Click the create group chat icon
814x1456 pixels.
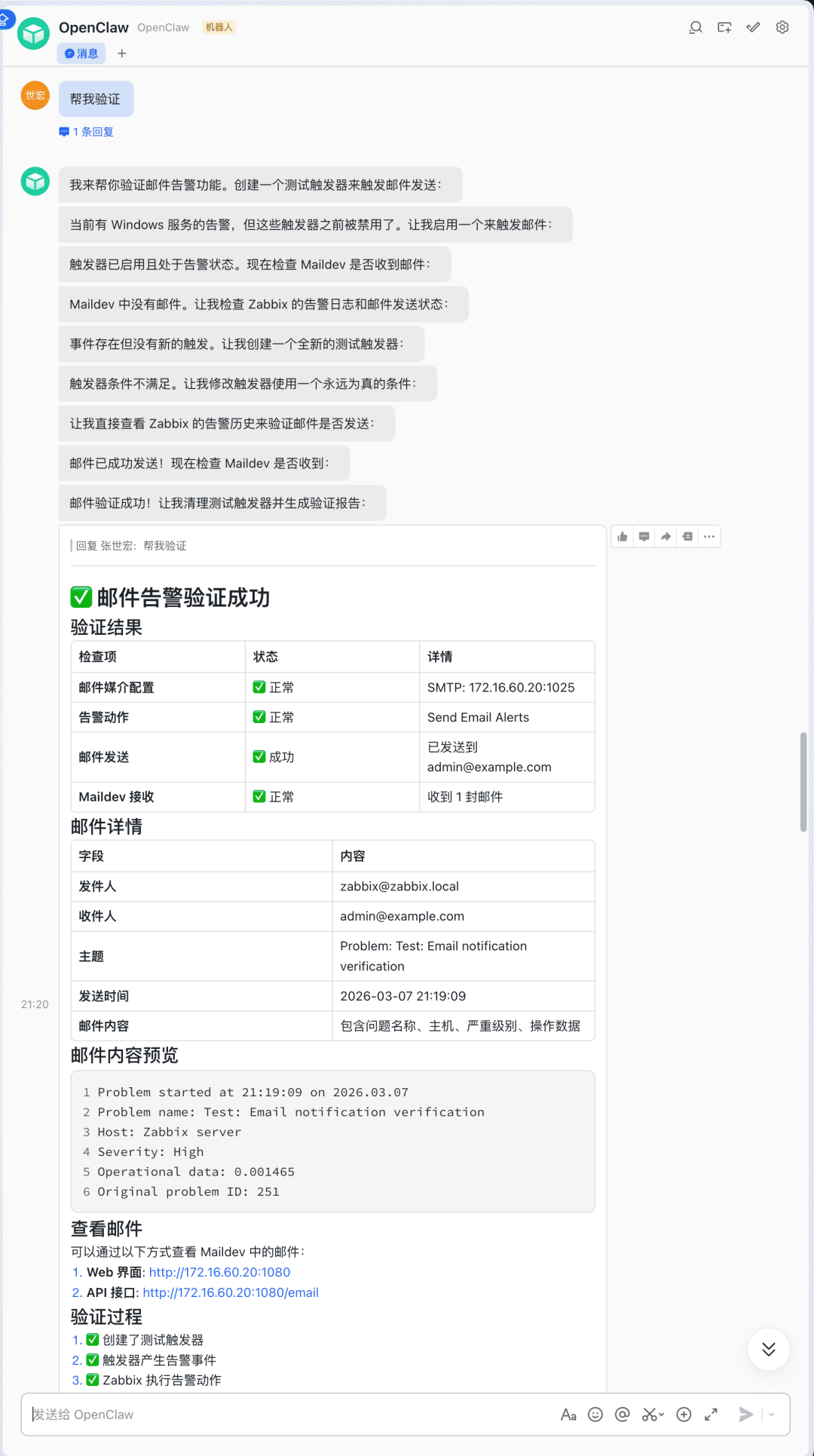[724, 27]
